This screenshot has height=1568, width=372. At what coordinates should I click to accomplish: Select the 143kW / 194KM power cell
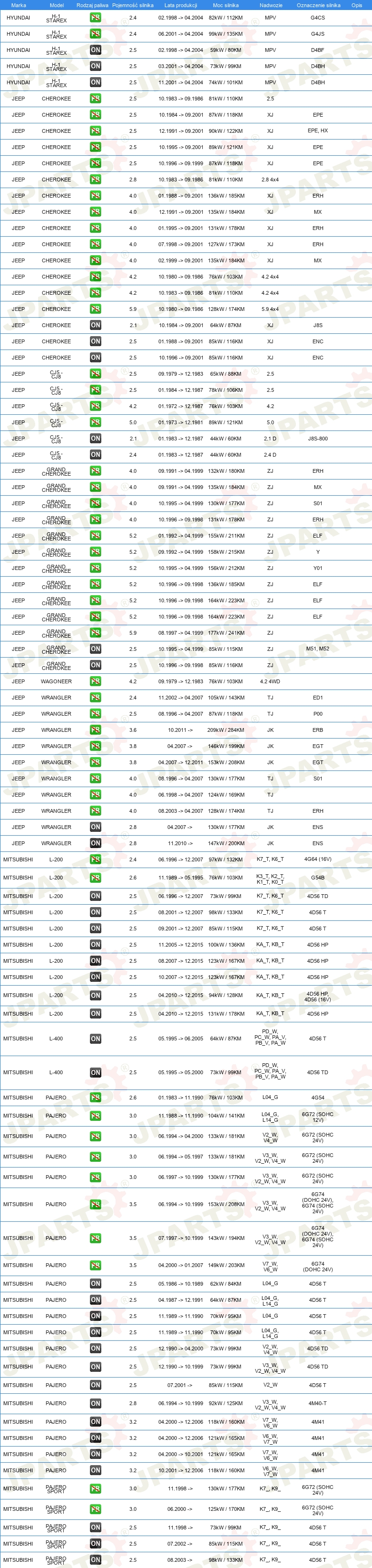(x=225, y=1238)
